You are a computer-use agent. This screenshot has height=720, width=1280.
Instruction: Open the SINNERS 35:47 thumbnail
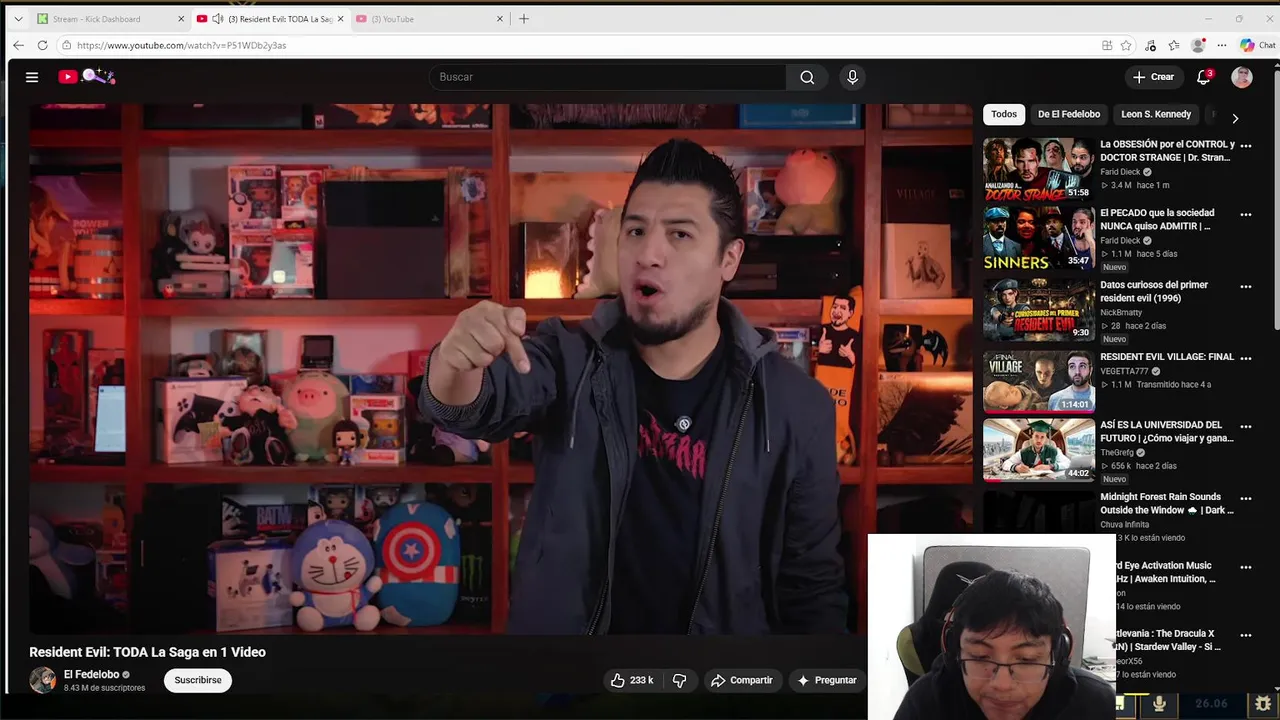1039,238
